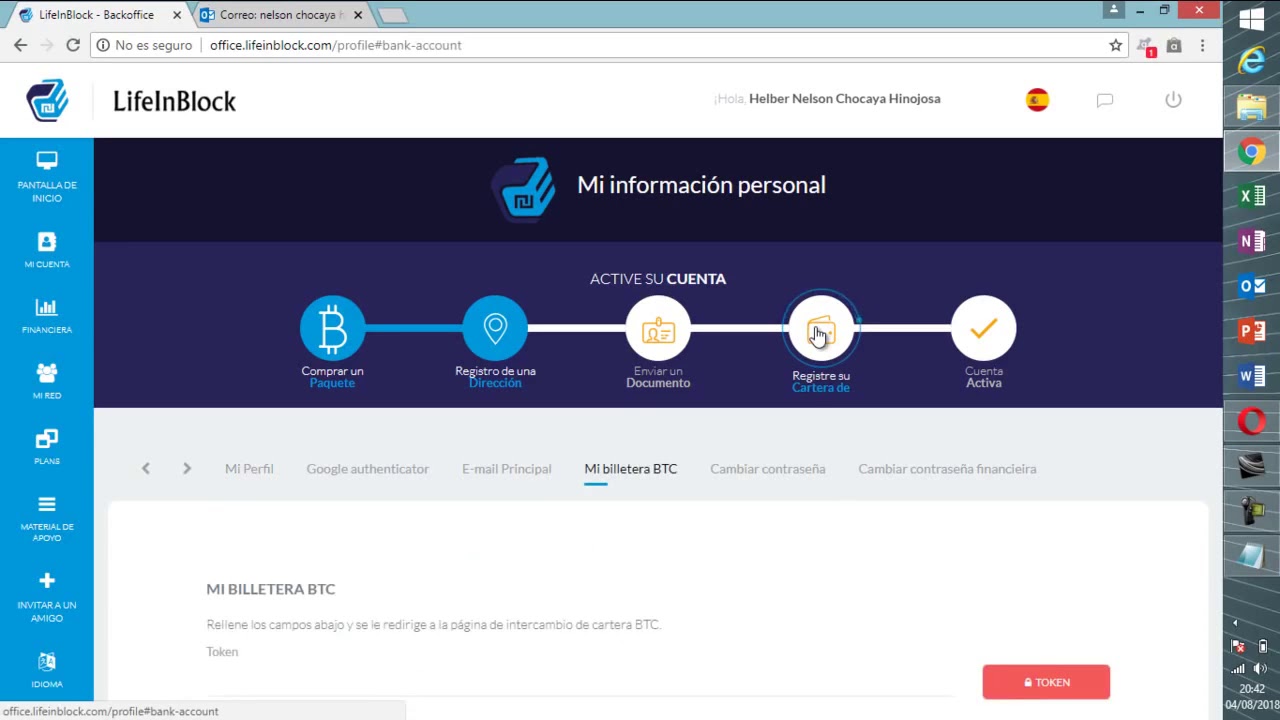Open Chrome menu three dots
1280x720 pixels.
point(1202,45)
